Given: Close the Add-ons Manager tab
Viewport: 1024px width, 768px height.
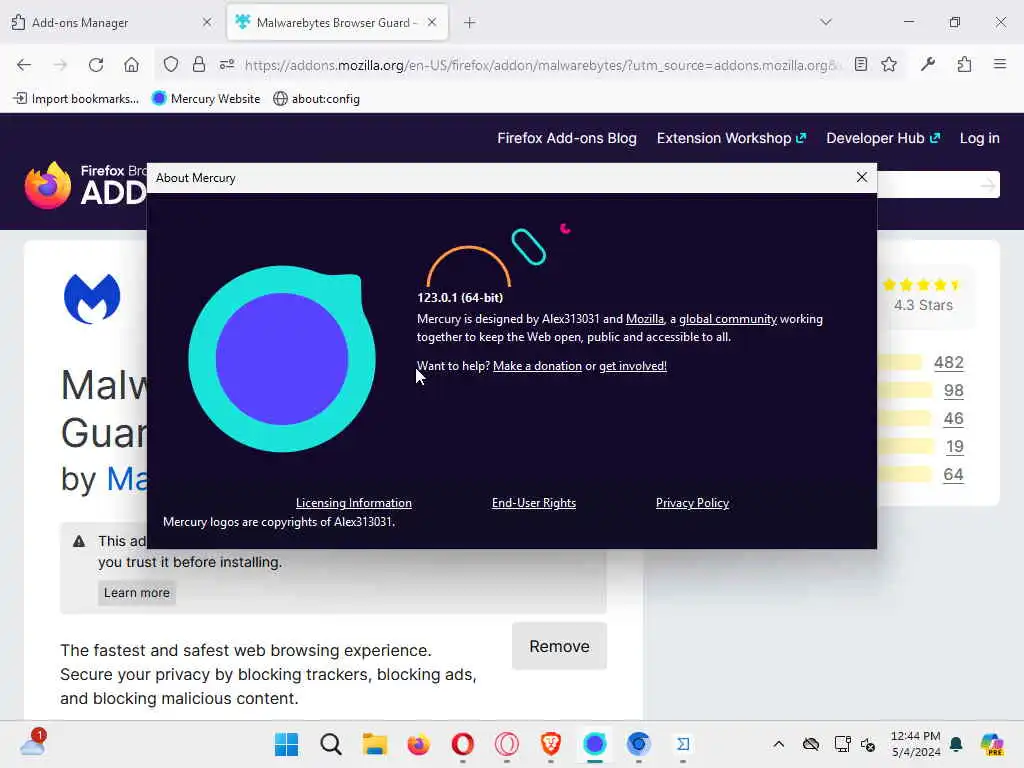Looking at the screenshot, I should [206, 23].
